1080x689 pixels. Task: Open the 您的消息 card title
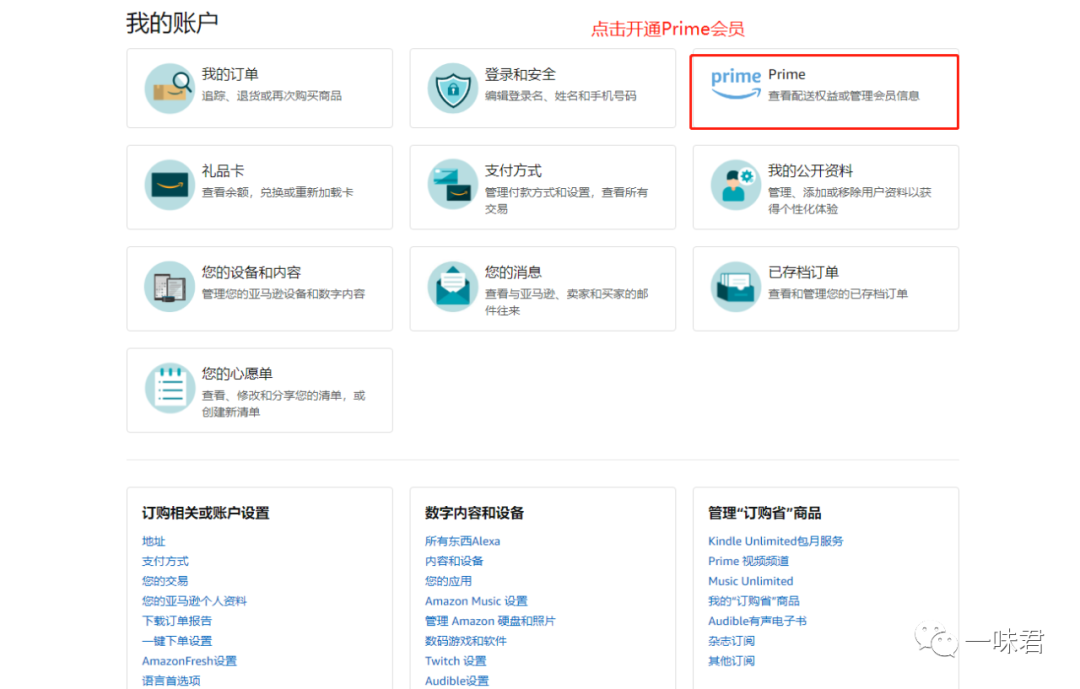tap(513, 272)
